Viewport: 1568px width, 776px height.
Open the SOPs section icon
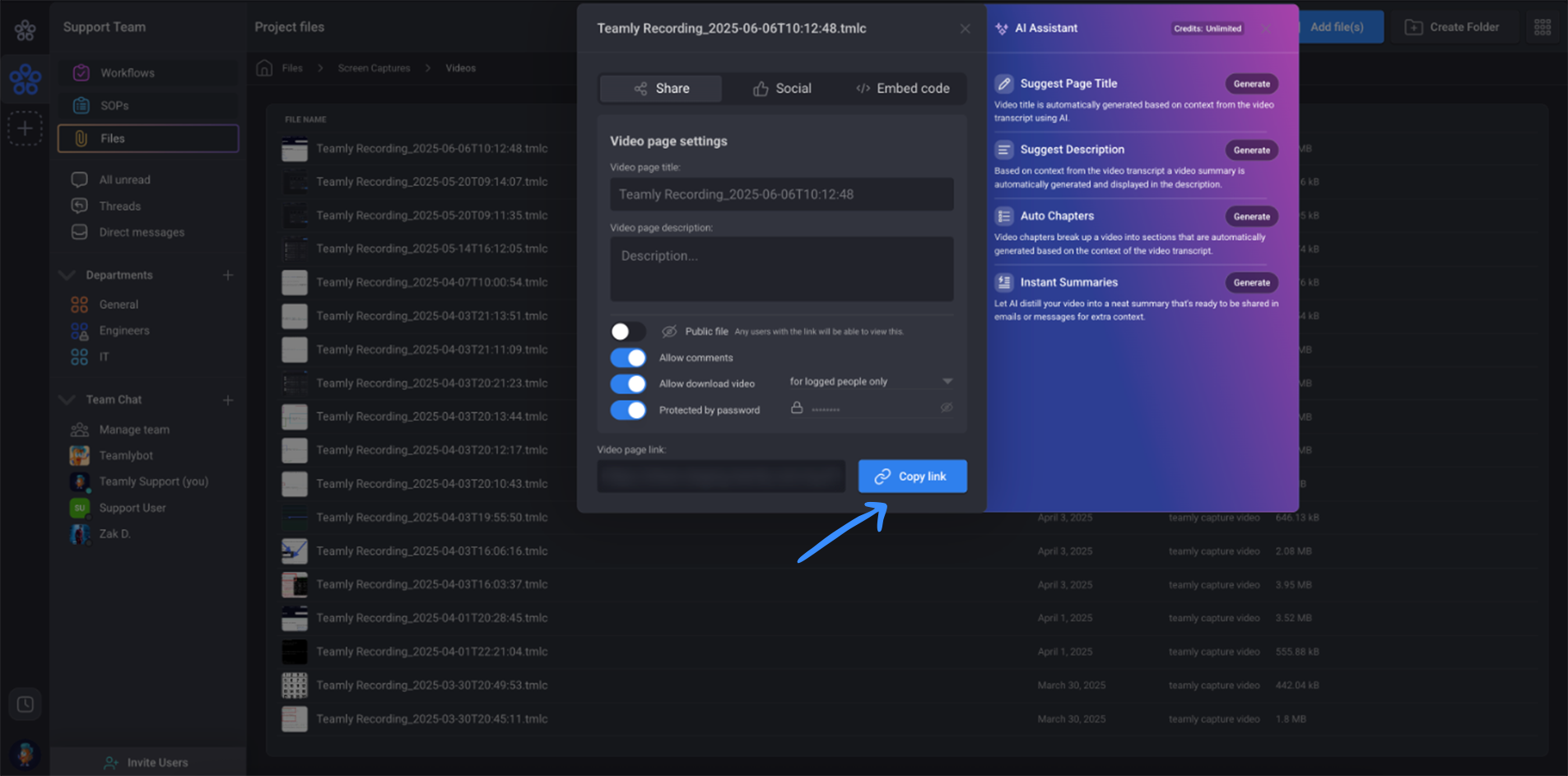81,105
